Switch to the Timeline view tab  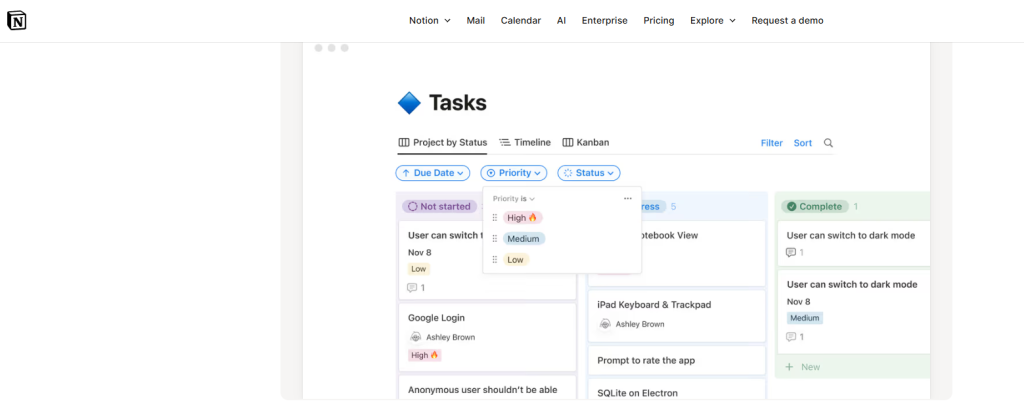pos(525,142)
